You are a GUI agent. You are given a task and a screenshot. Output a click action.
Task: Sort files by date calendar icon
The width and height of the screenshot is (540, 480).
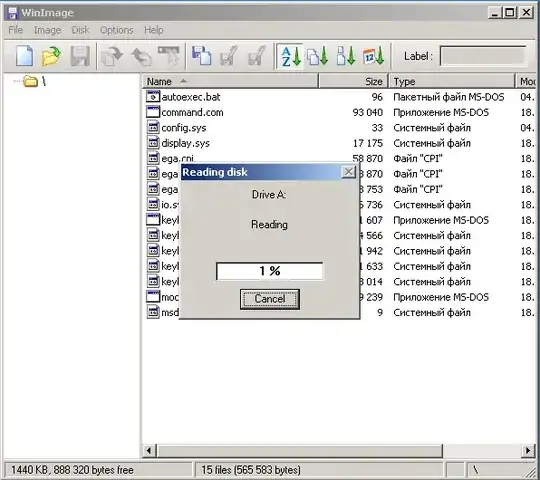[x=373, y=56]
